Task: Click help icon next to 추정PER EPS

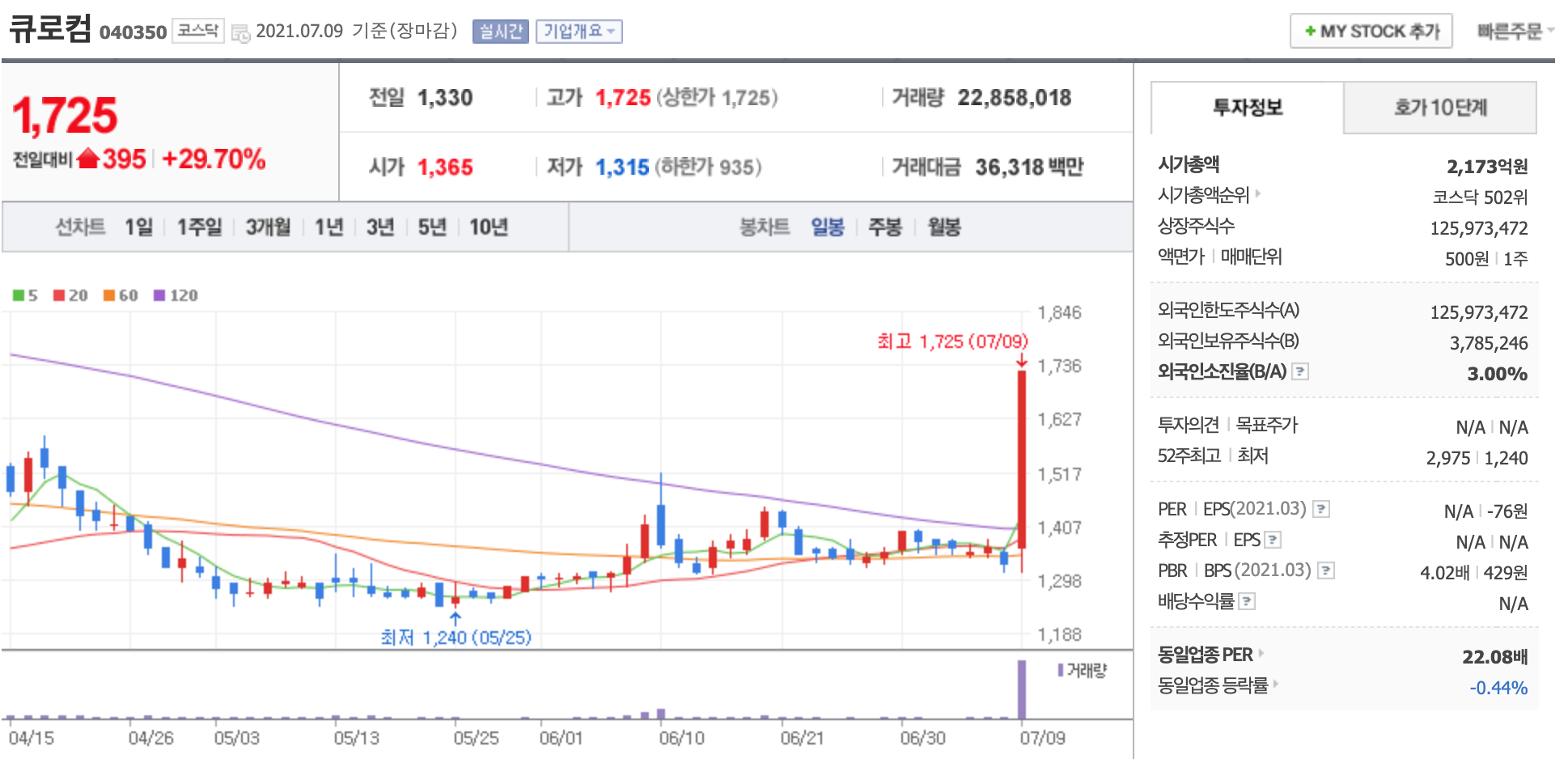Action: click(1273, 540)
